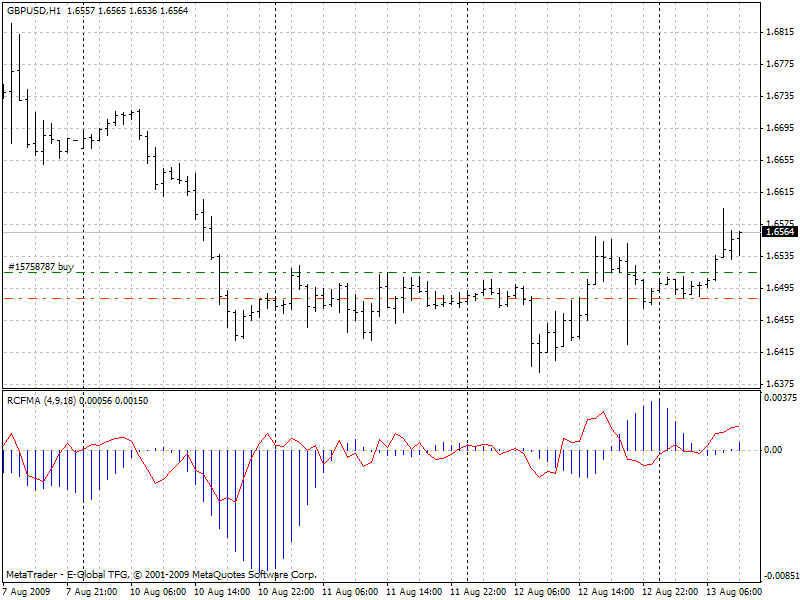Click the deepest blue histogram bar
Viewport: 800px width, 600px height.
(259, 511)
